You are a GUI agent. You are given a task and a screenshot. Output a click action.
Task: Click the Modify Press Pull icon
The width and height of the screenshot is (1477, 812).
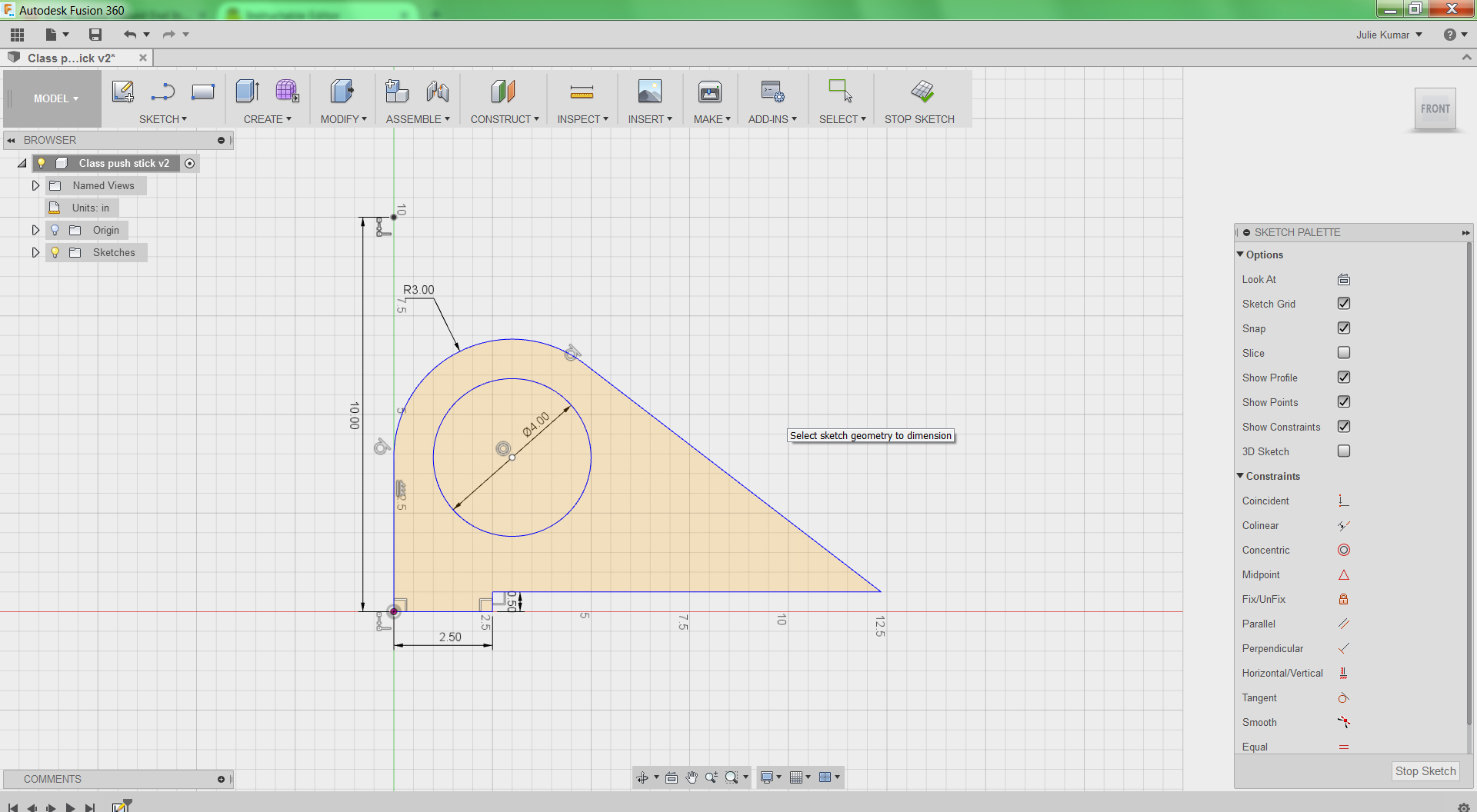point(342,92)
